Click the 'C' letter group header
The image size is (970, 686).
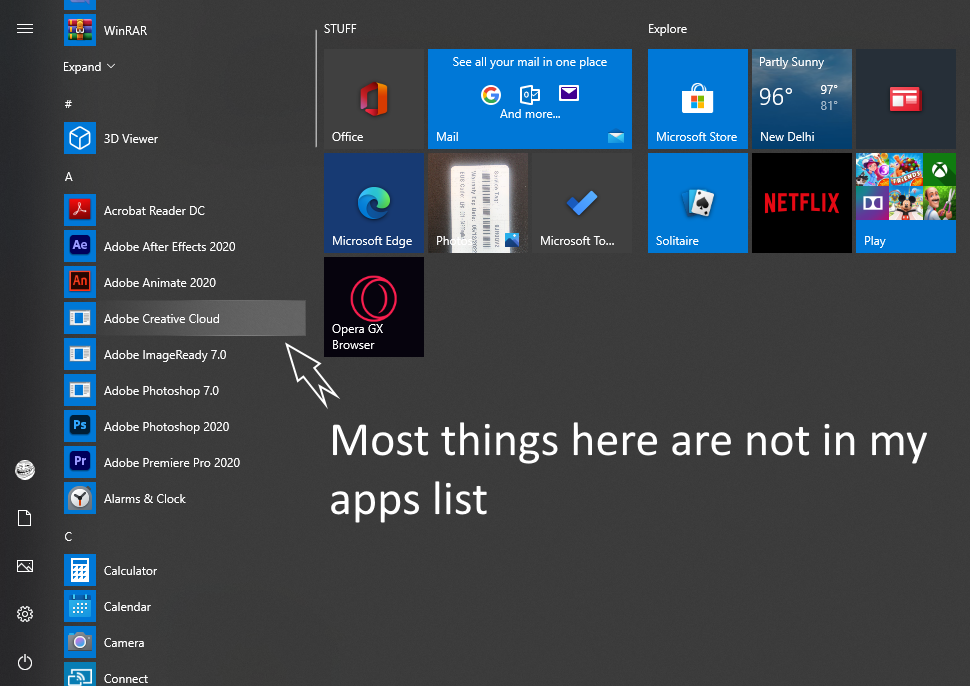coord(69,536)
